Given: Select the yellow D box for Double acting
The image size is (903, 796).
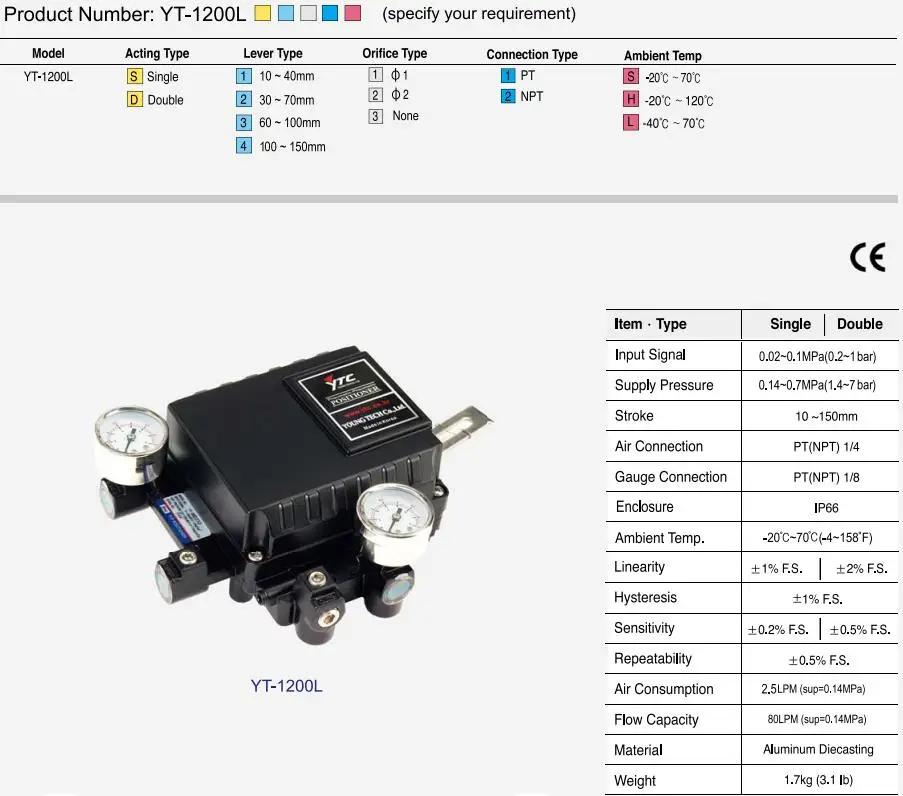Looking at the screenshot, I should (x=135, y=100).
